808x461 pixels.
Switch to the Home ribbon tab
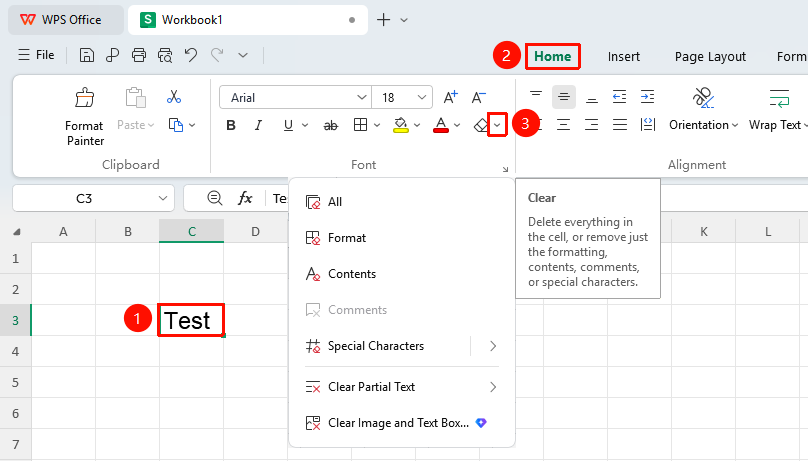click(552, 56)
